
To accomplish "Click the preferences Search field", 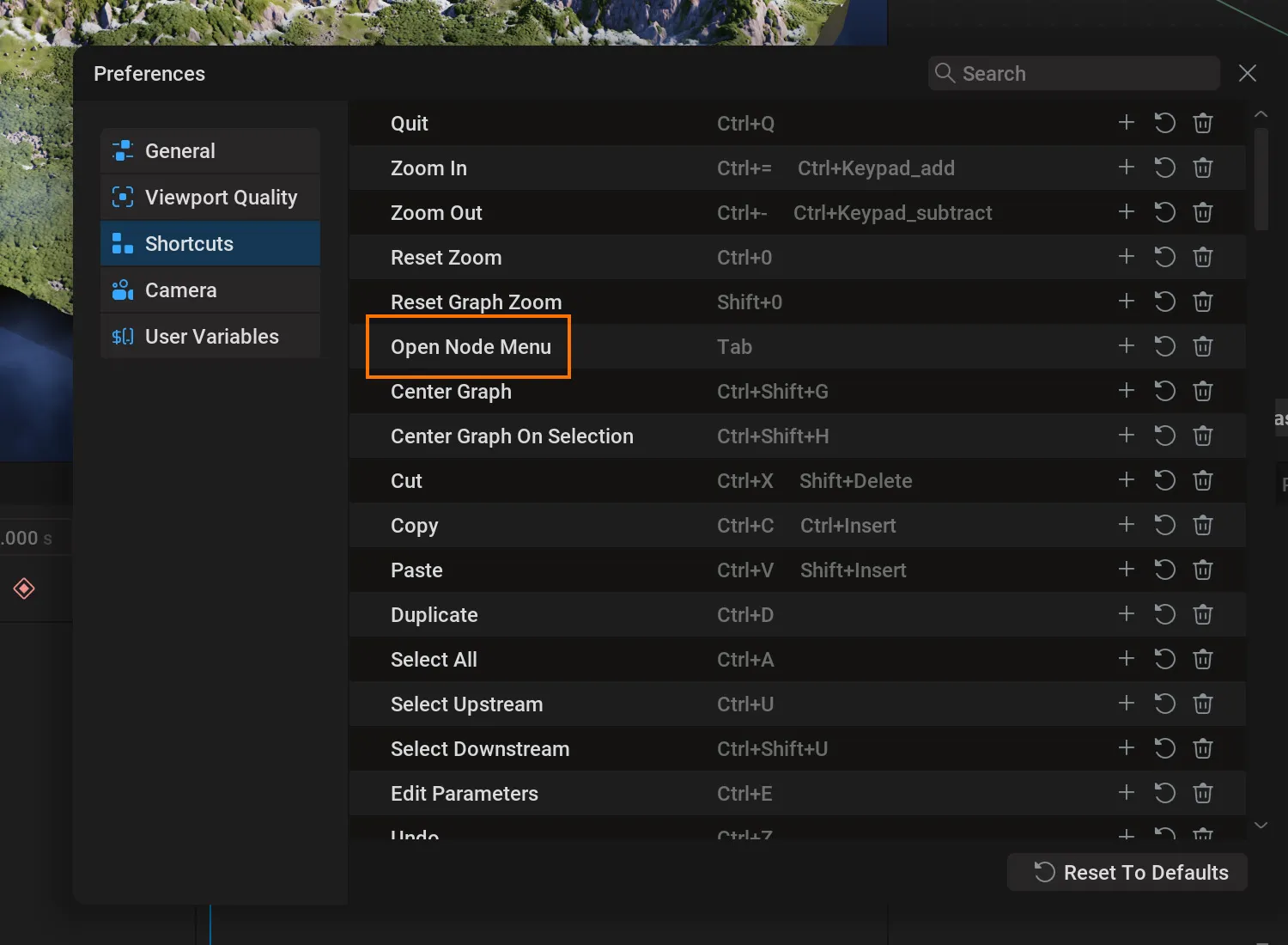I will (1074, 73).
